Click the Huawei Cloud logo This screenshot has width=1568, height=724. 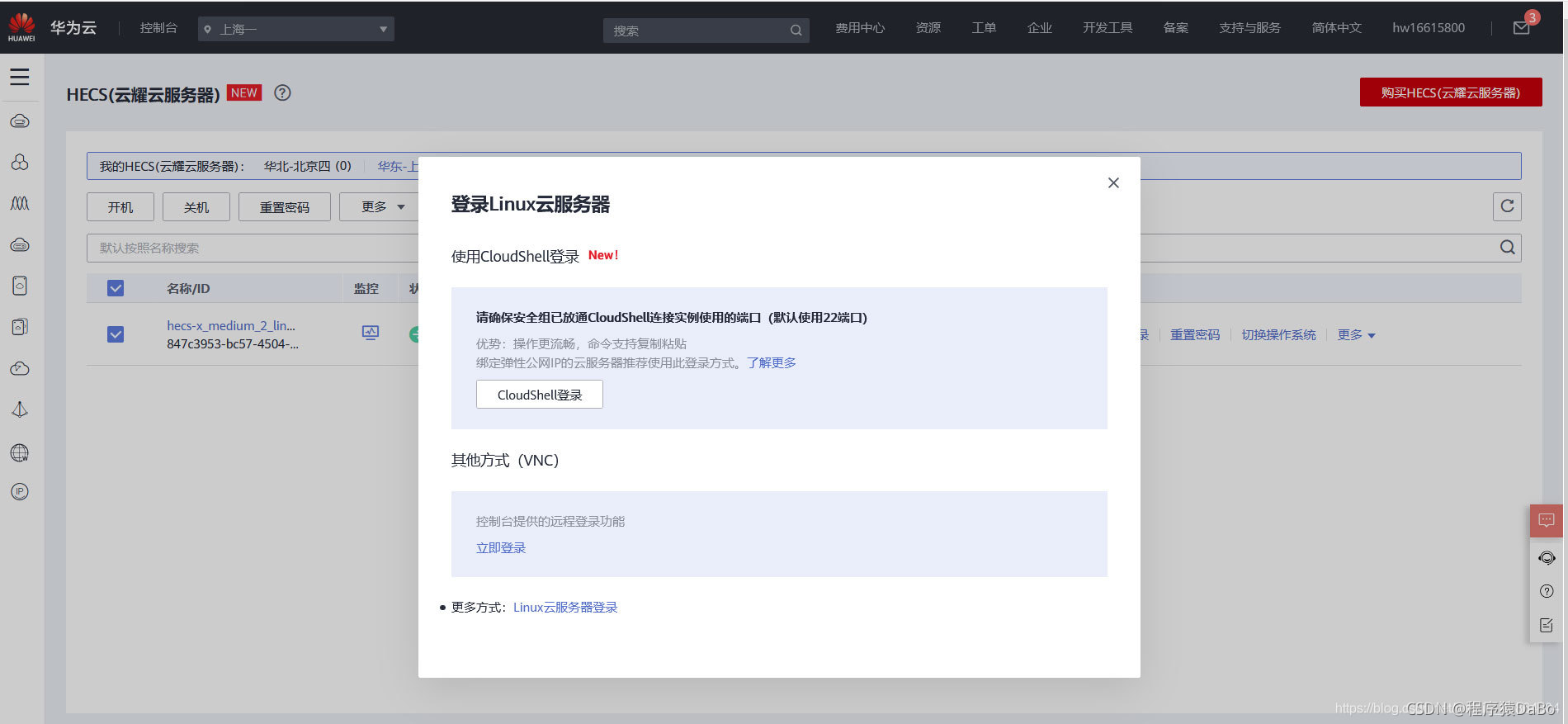[x=21, y=27]
